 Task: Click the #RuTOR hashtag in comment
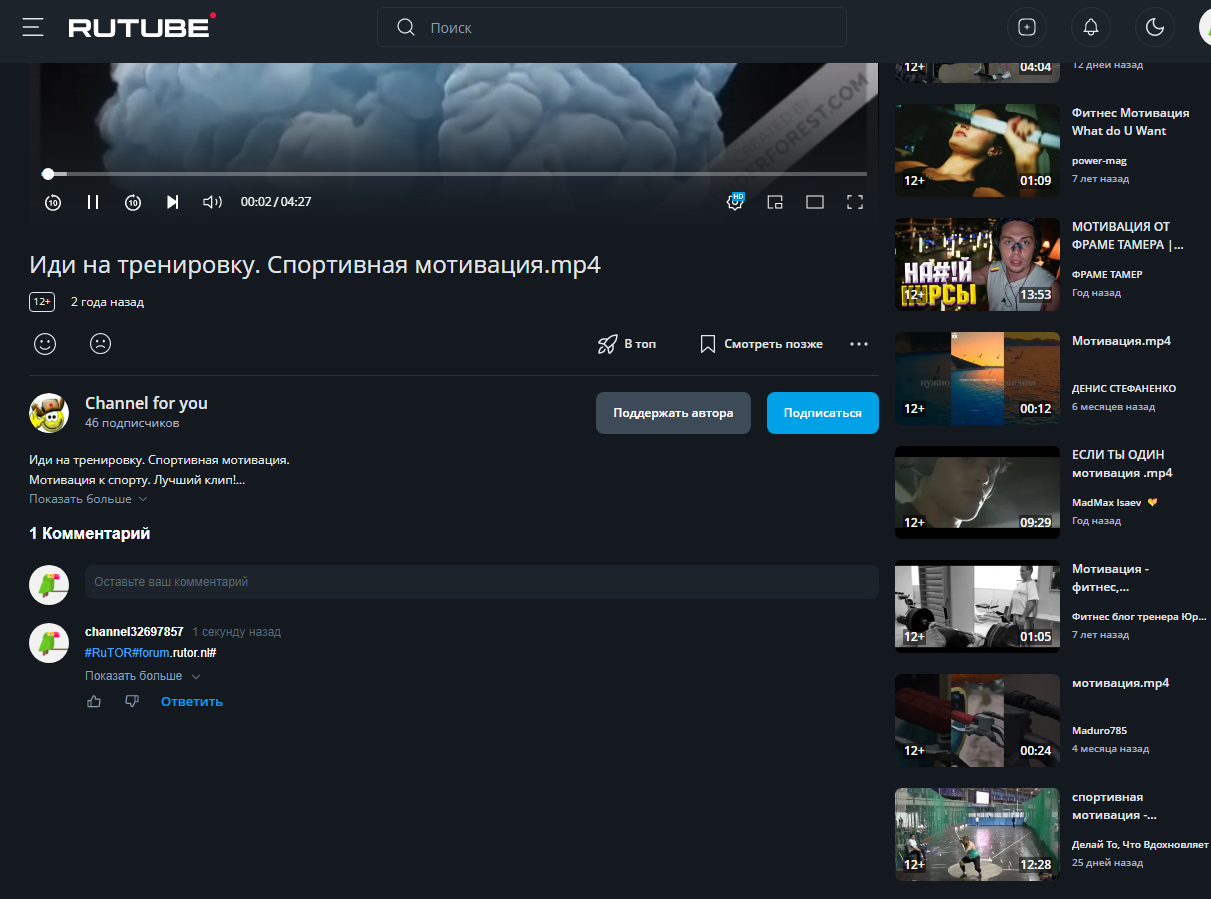(108, 653)
